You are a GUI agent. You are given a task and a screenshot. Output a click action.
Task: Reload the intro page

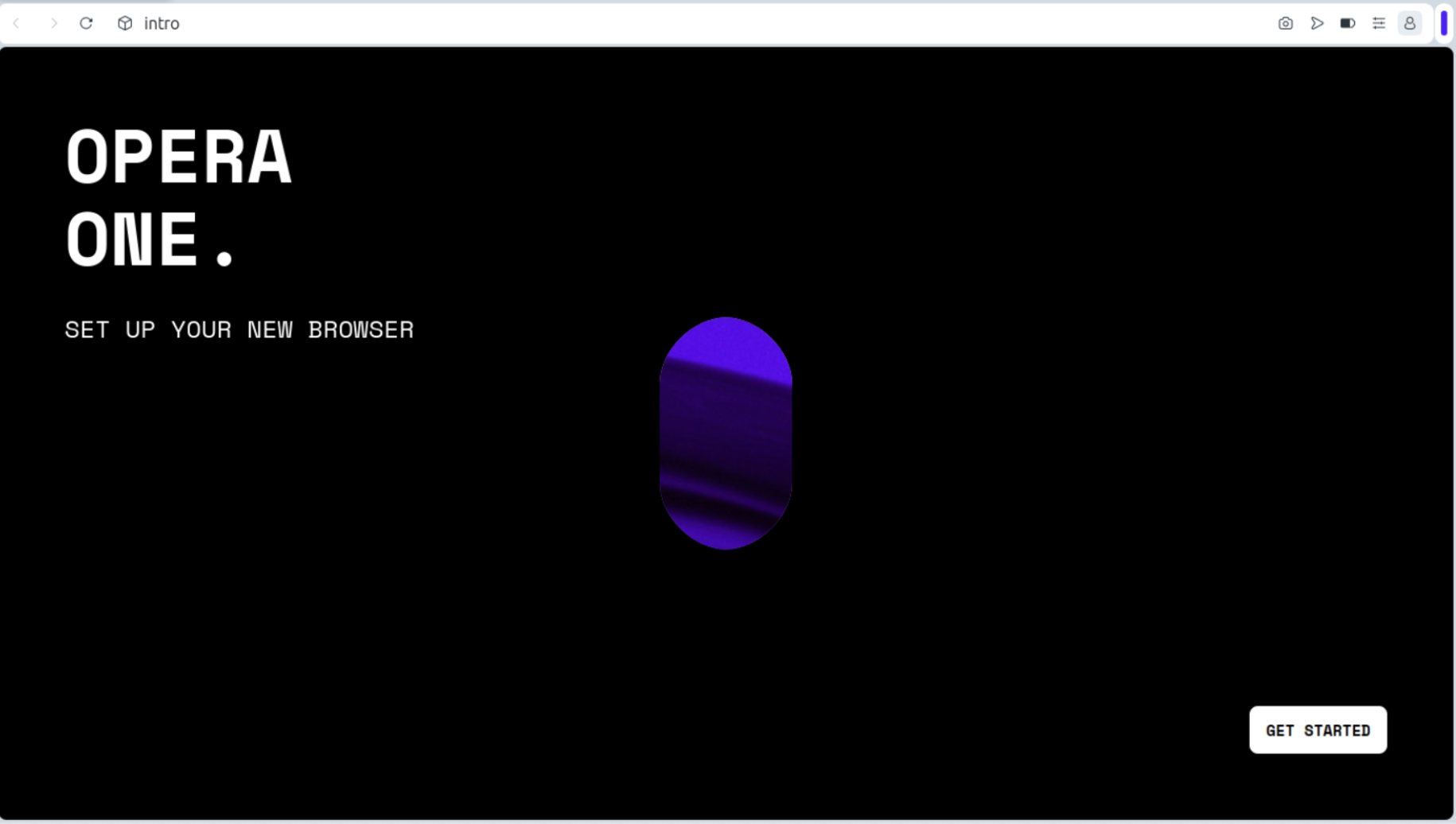click(x=86, y=23)
